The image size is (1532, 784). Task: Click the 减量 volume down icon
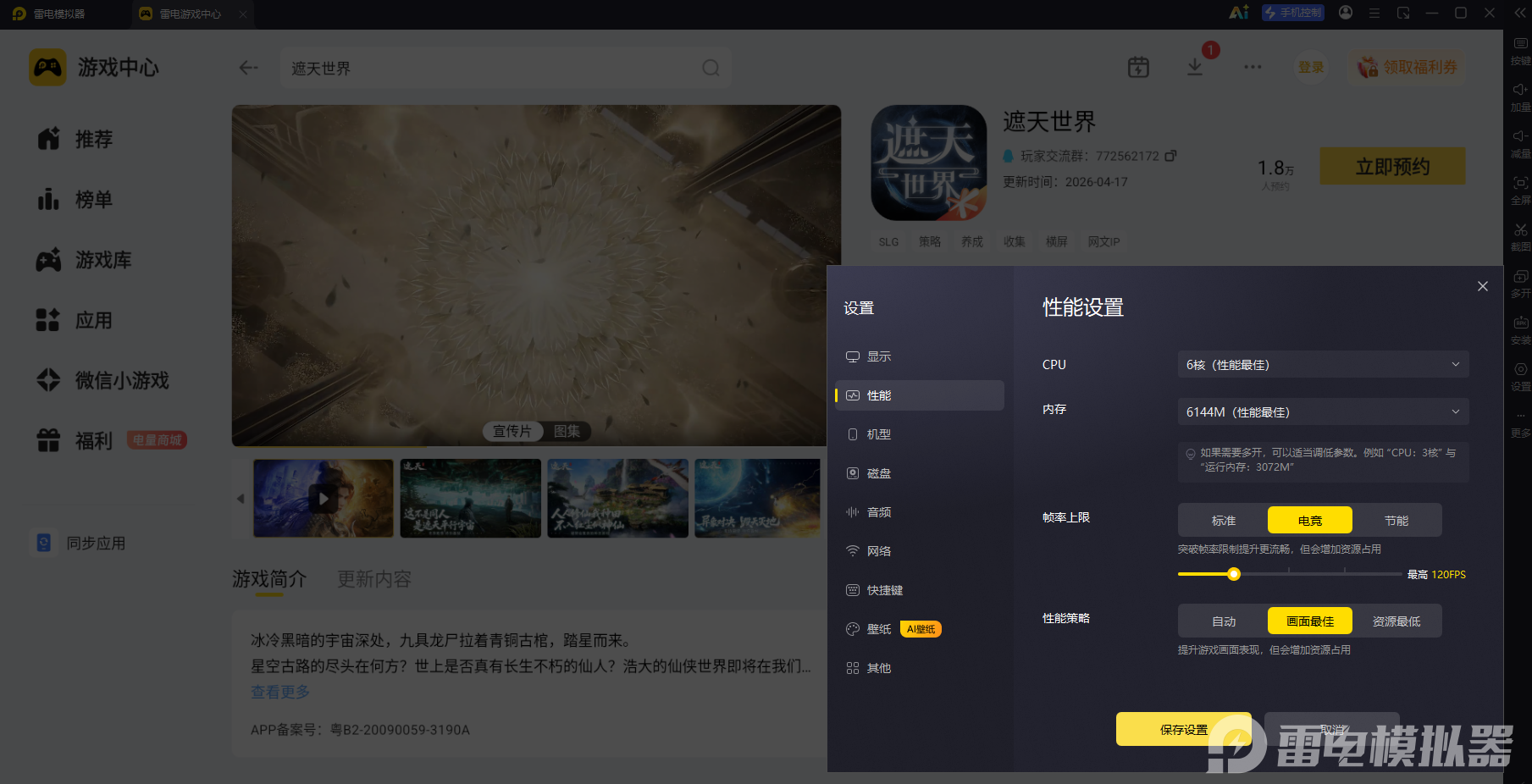(1520, 136)
